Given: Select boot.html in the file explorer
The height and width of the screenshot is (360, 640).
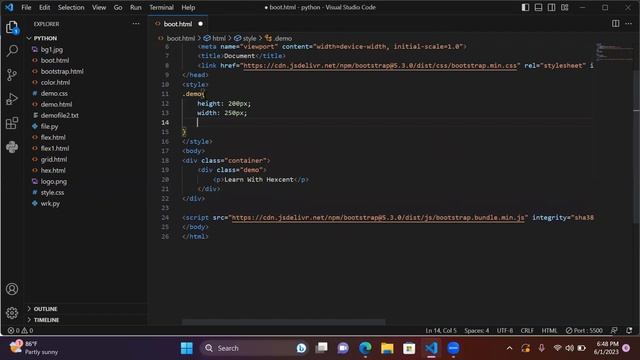Looking at the screenshot, I should [x=55, y=60].
